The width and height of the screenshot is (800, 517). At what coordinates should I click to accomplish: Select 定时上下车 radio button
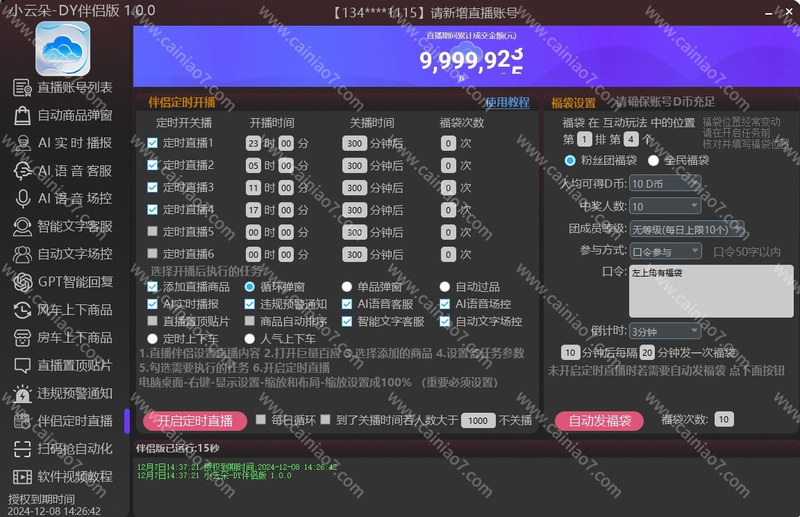(x=152, y=338)
